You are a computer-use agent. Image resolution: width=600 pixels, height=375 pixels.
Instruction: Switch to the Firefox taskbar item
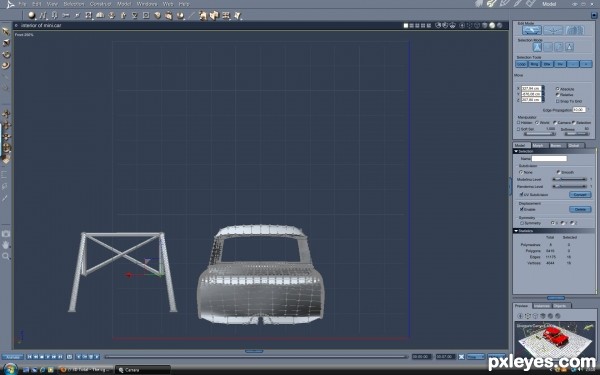click(x=85, y=370)
